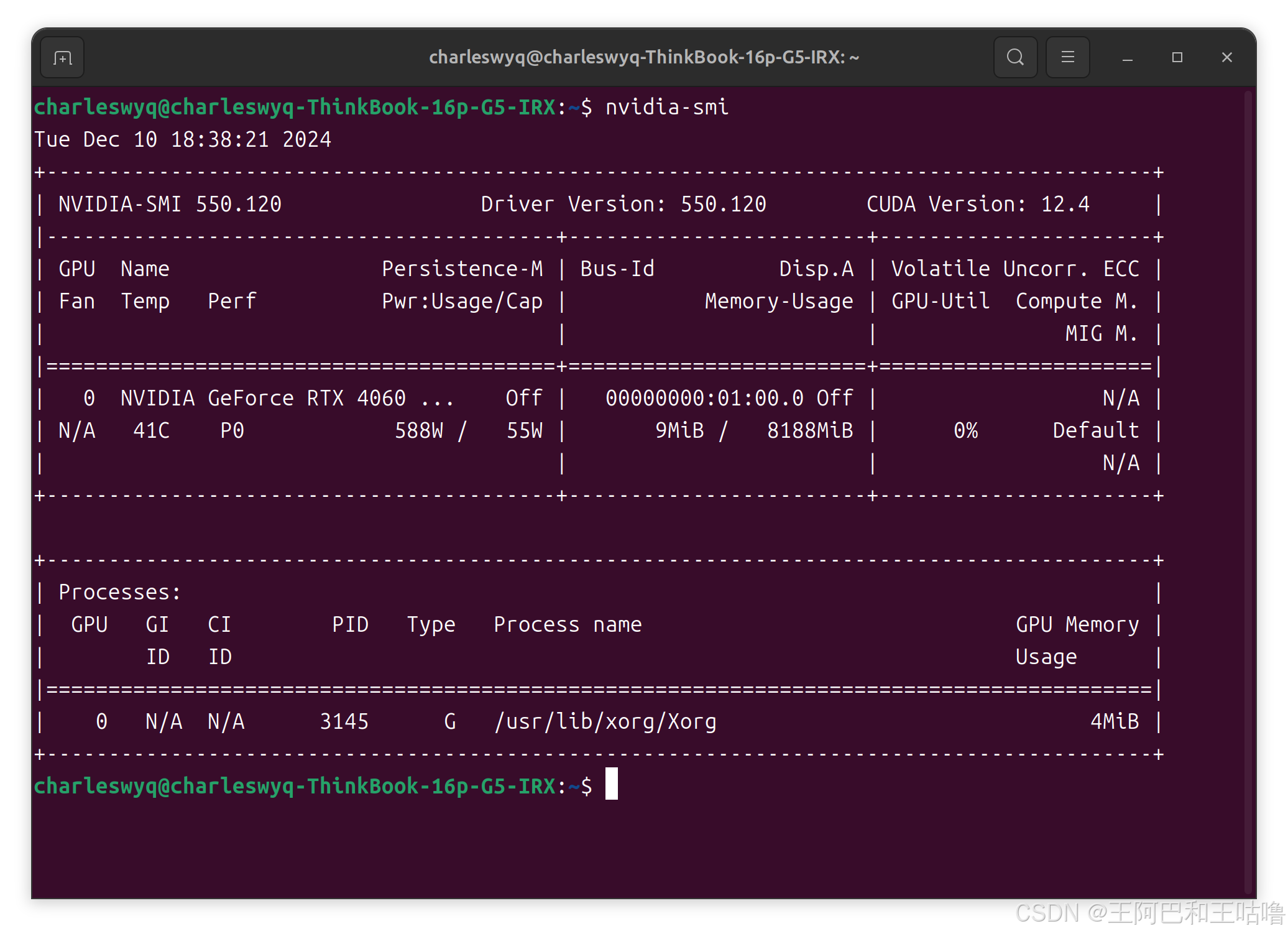
Task: Click the date line Tue Dec 10
Action: coord(182,139)
